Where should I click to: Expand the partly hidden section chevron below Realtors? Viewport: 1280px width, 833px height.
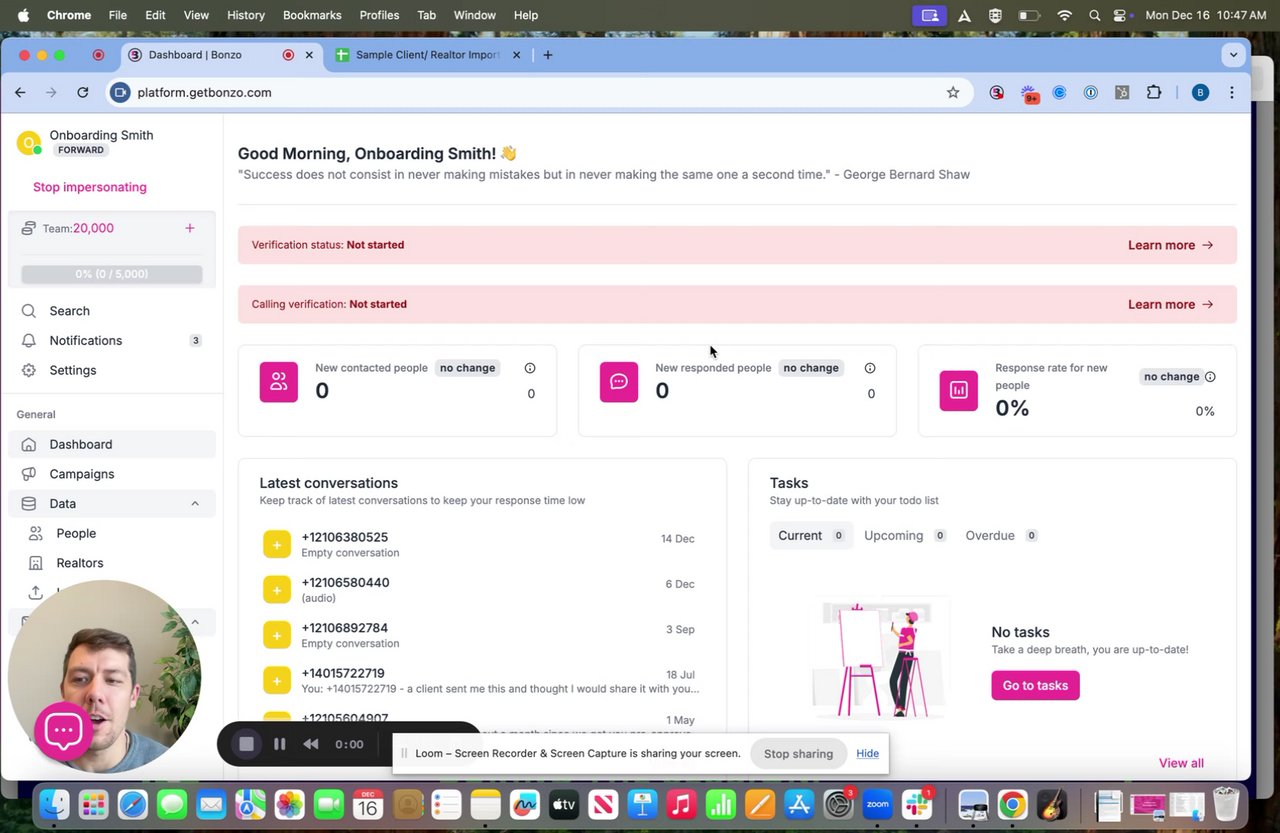[x=195, y=622]
